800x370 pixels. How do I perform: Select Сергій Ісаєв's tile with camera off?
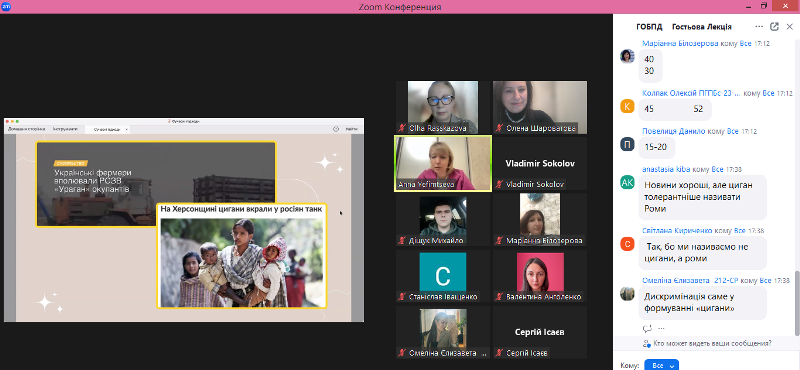(x=540, y=332)
